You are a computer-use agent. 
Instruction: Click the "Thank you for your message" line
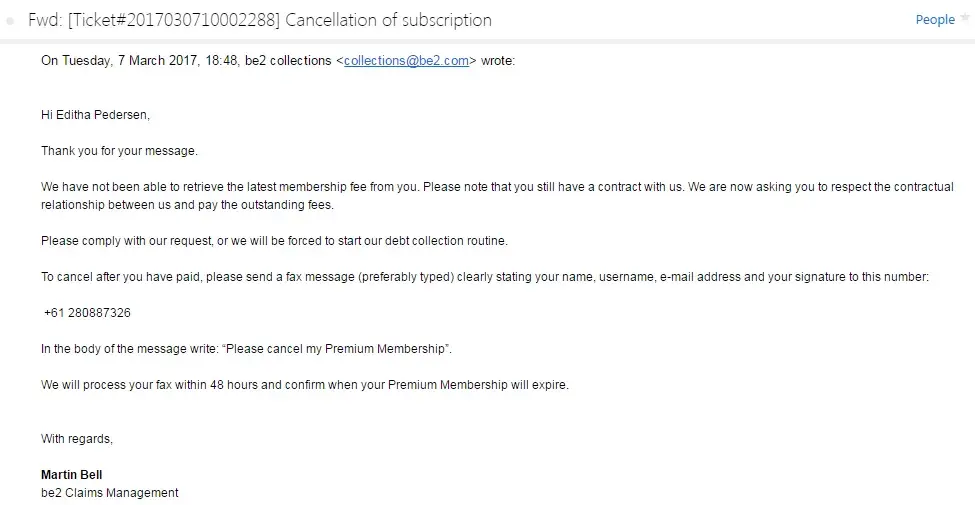click(119, 151)
